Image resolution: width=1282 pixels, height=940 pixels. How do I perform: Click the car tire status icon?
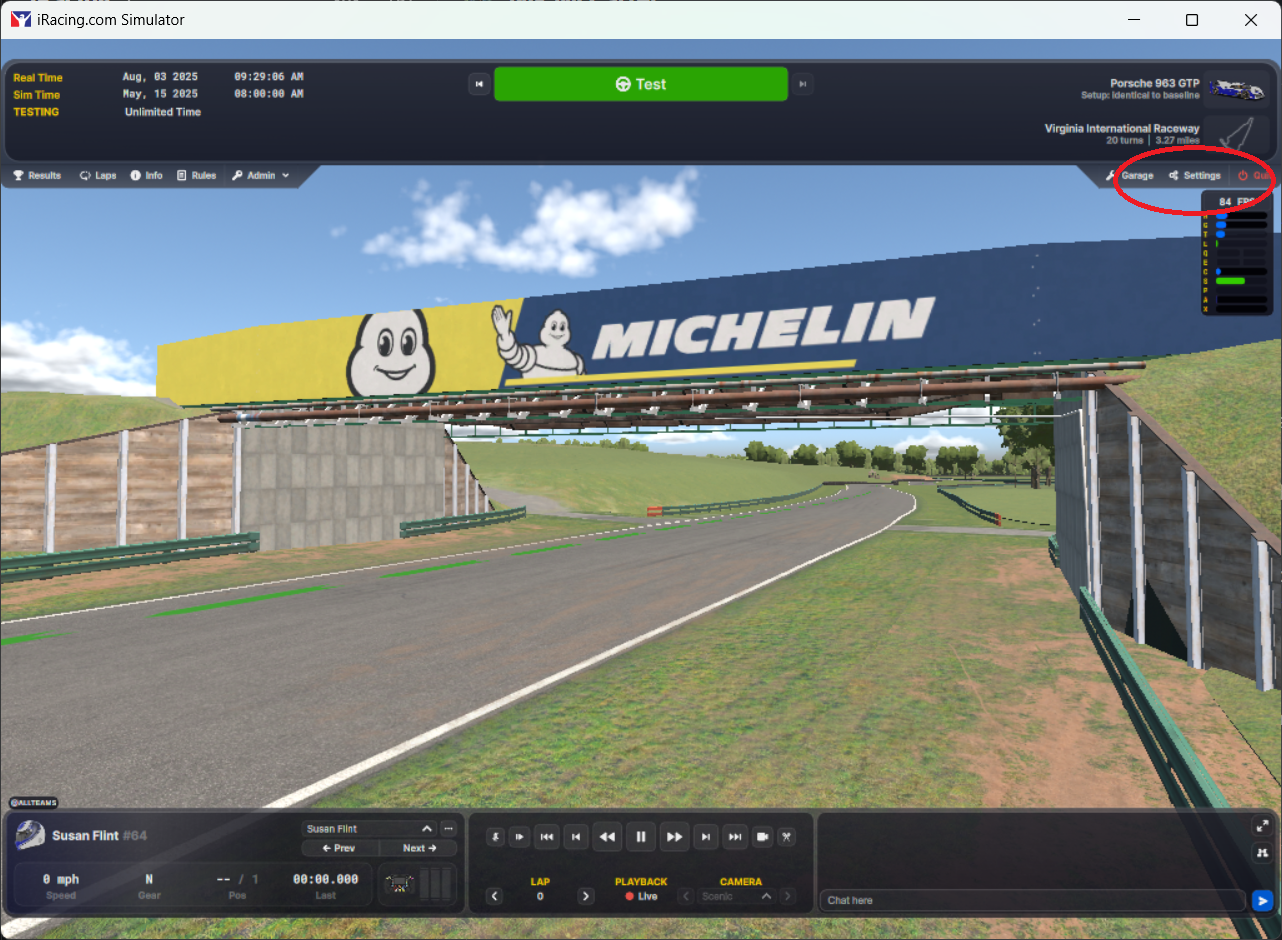(402, 885)
